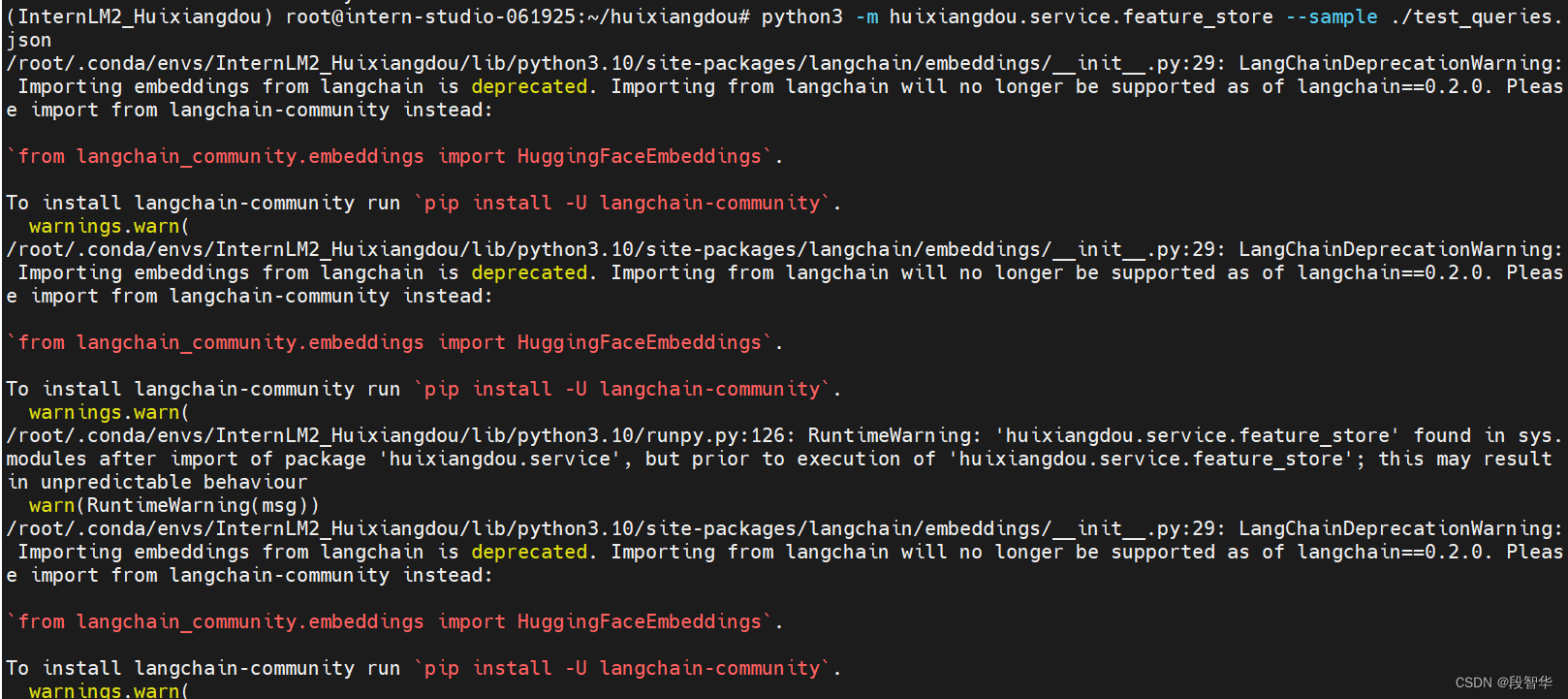1568x699 pixels.
Task: Click the blue -m option flag
Action: pyautogui.click(x=866, y=16)
